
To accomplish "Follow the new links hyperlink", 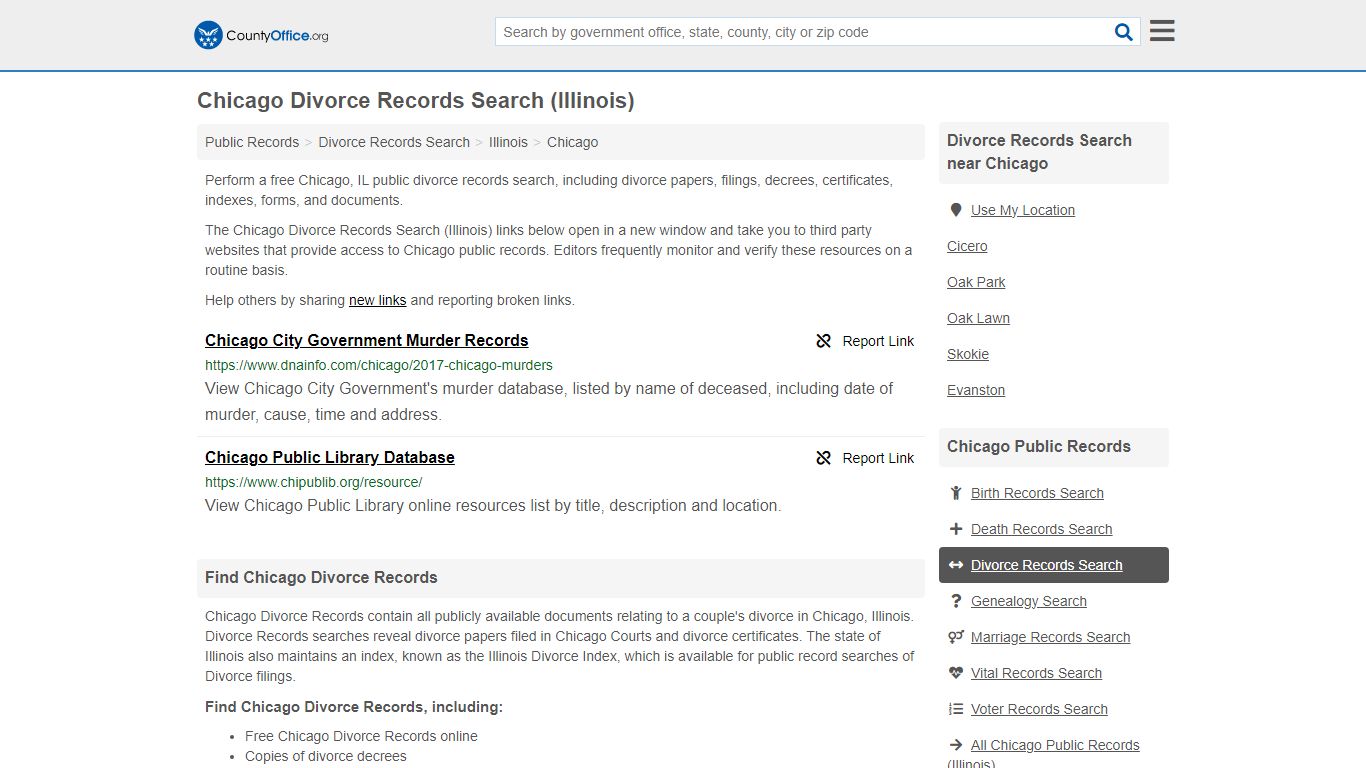I will tap(377, 300).
